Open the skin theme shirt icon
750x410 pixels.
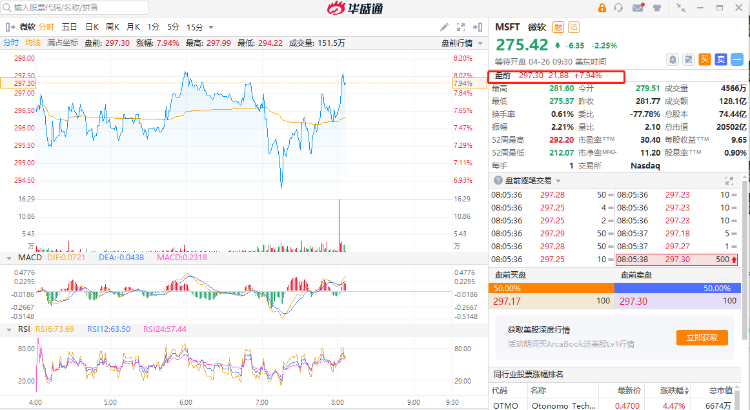pyautogui.click(x=657, y=8)
